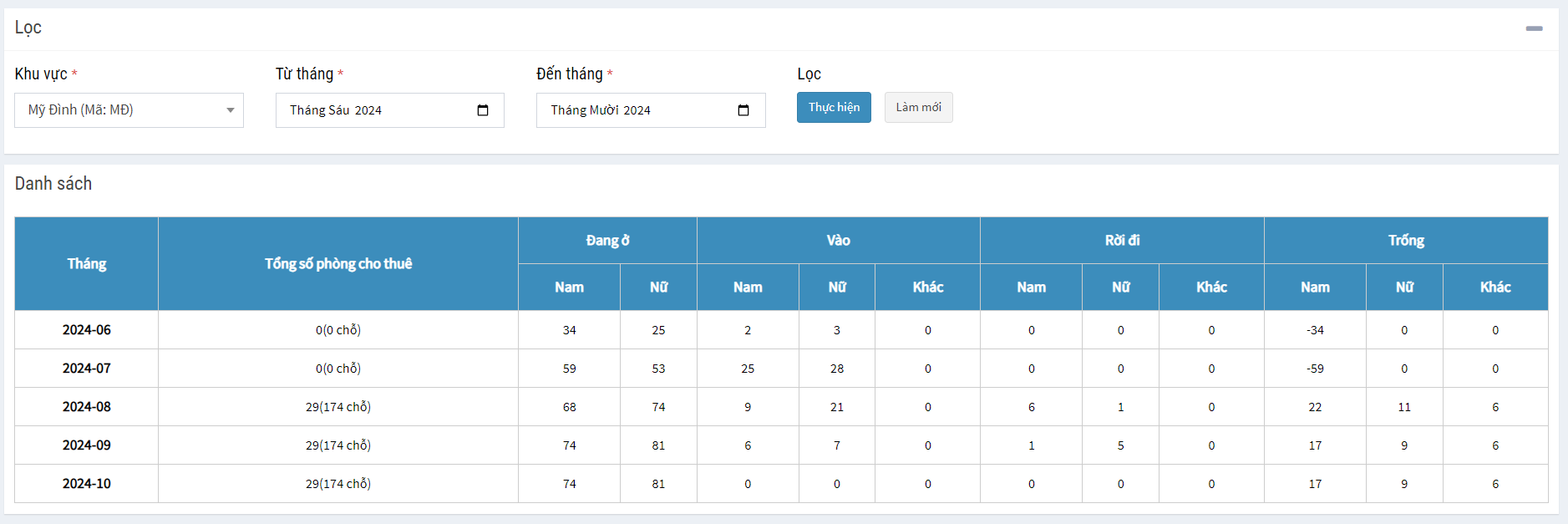This screenshot has width=1568, height=524.
Task: Open calendar picker for Từ tháng field
Action: (x=483, y=110)
